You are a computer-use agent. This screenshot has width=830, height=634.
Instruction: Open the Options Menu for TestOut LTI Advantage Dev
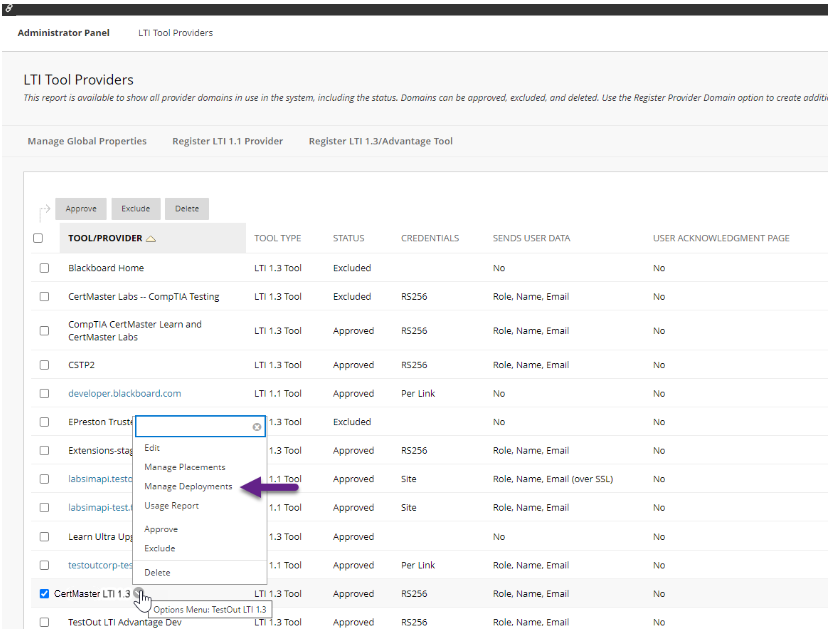tap(190, 622)
